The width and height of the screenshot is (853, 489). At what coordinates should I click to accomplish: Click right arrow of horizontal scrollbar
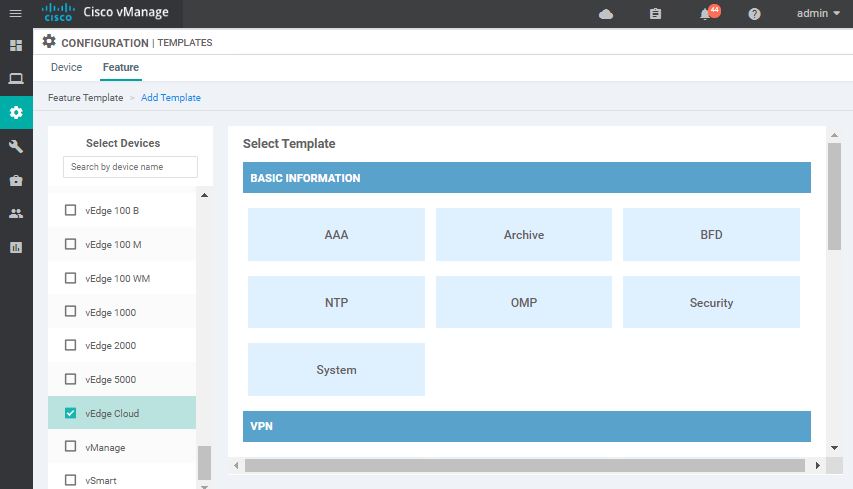817,466
